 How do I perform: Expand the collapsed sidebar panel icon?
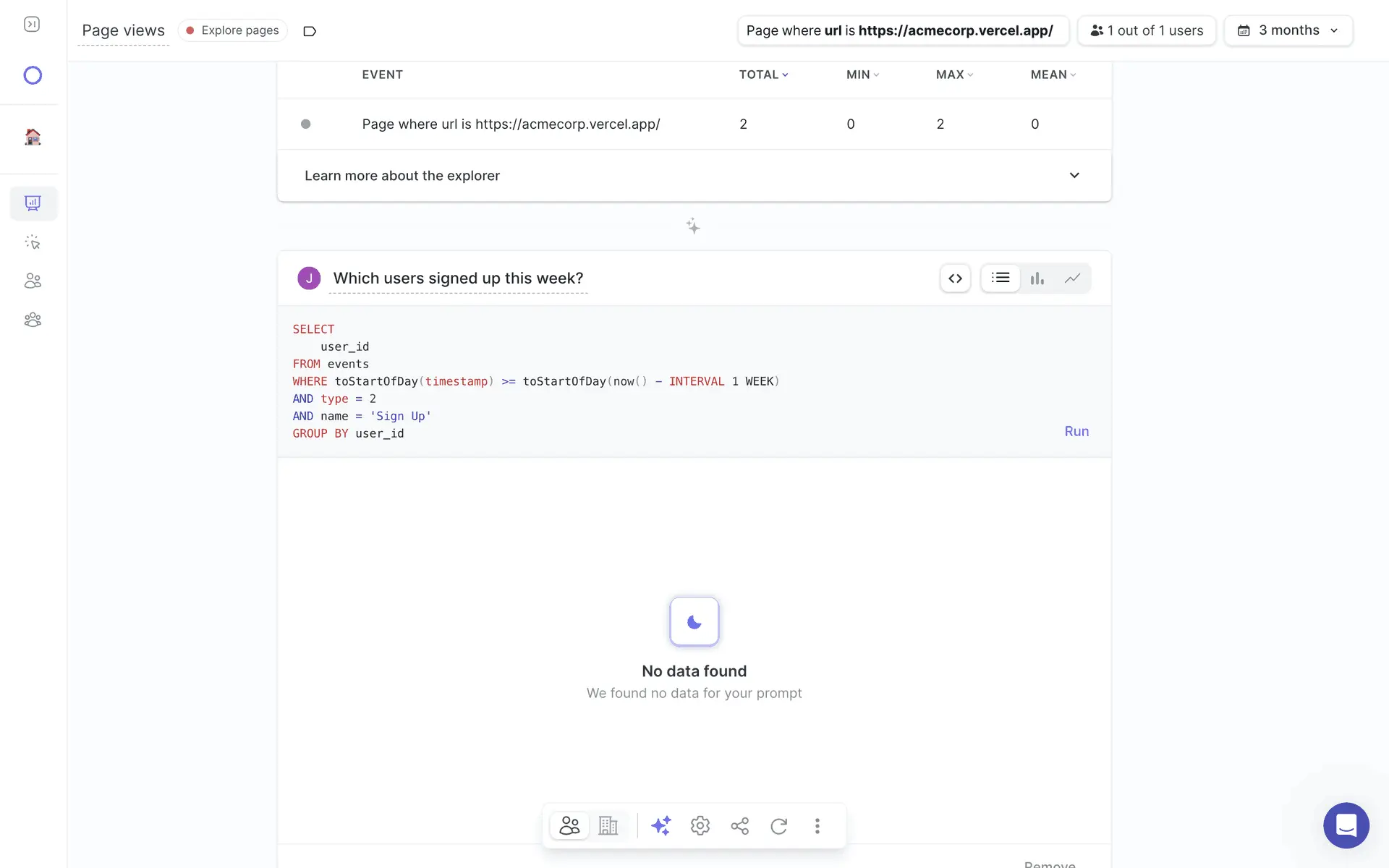pyautogui.click(x=32, y=25)
